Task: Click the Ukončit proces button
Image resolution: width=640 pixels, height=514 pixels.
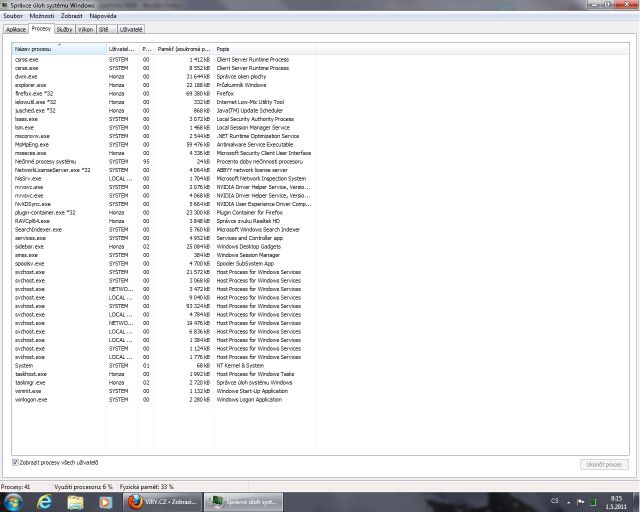Action: point(604,465)
